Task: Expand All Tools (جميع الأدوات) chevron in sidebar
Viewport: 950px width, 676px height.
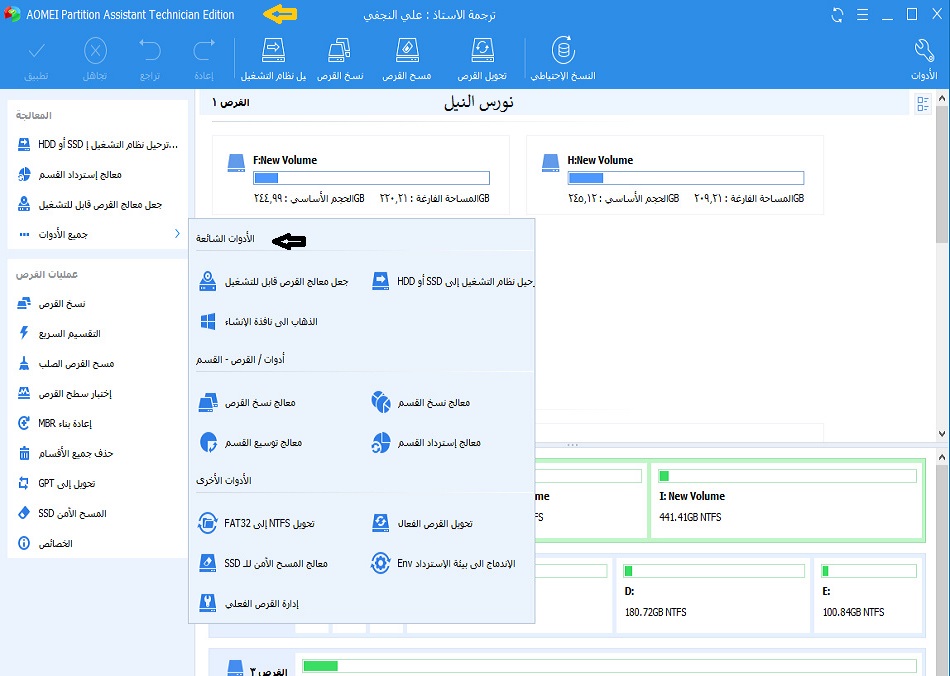Action: tap(177, 234)
